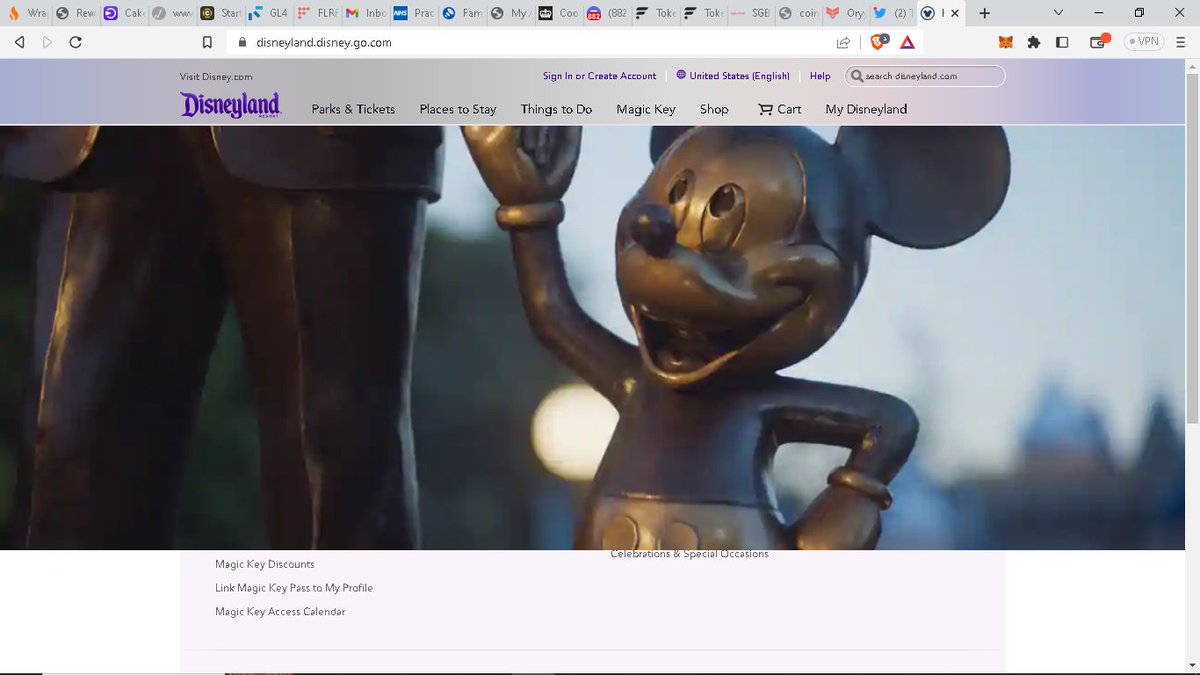The image size is (1200, 675).
Task: Go back with the browser back arrow
Action: [x=19, y=43]
